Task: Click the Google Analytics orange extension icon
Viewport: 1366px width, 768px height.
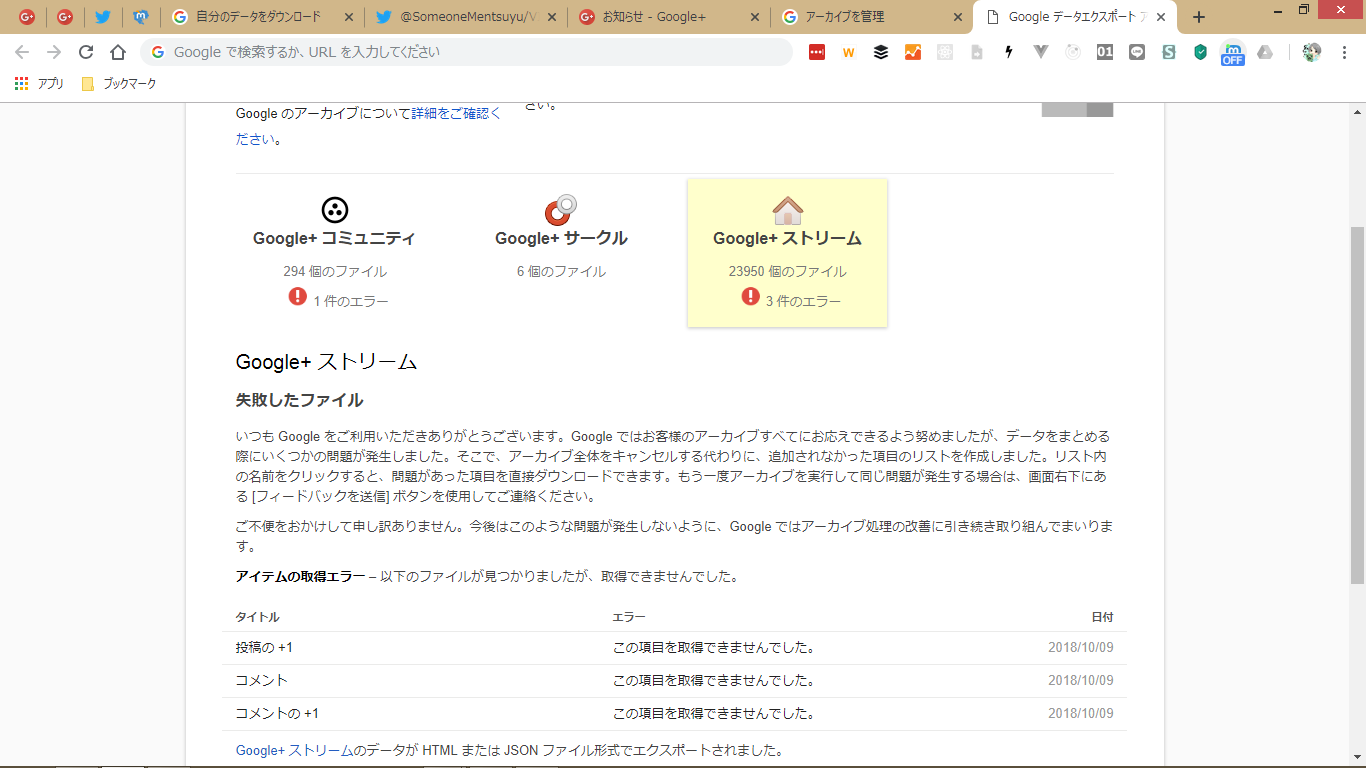Action: click(912, 53)
